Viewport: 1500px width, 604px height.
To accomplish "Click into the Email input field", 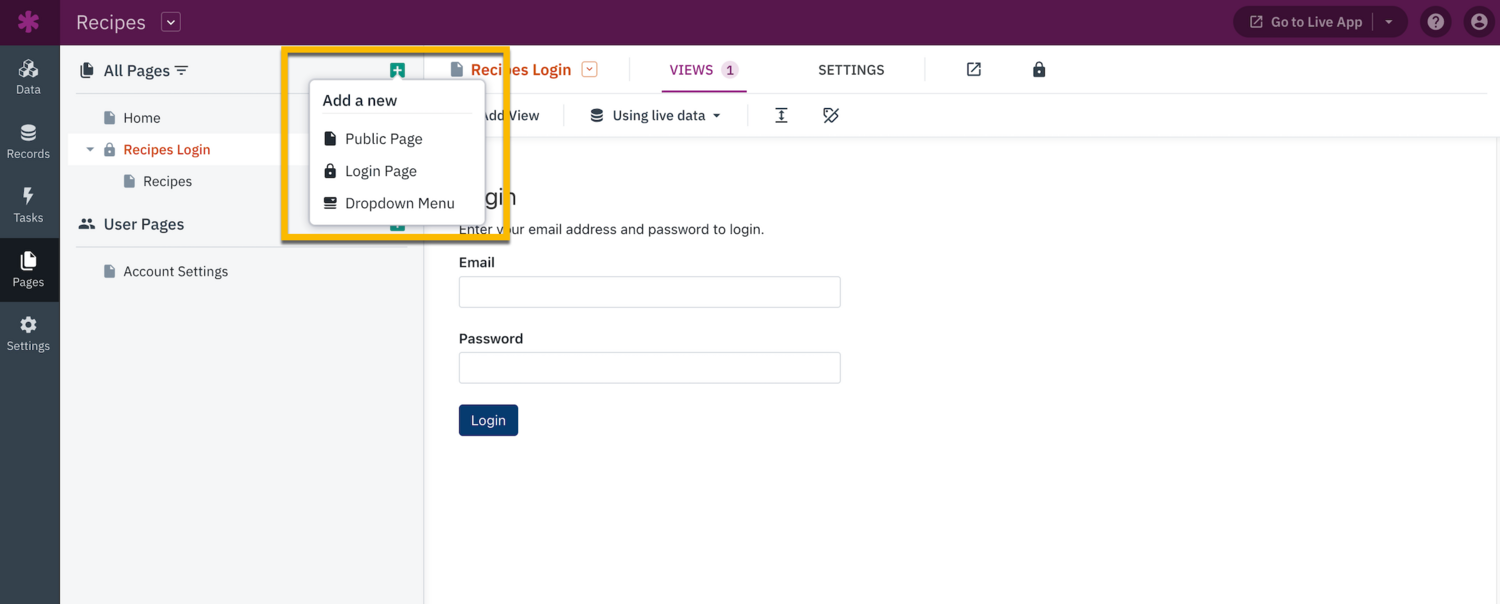I will click(x=649, y=292).
